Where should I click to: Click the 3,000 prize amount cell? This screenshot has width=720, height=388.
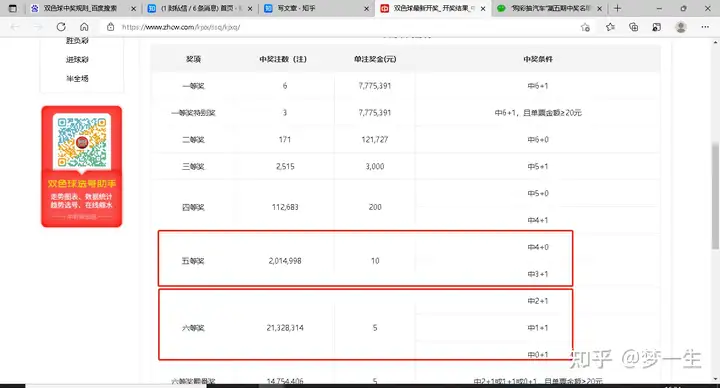click(375, 166)
